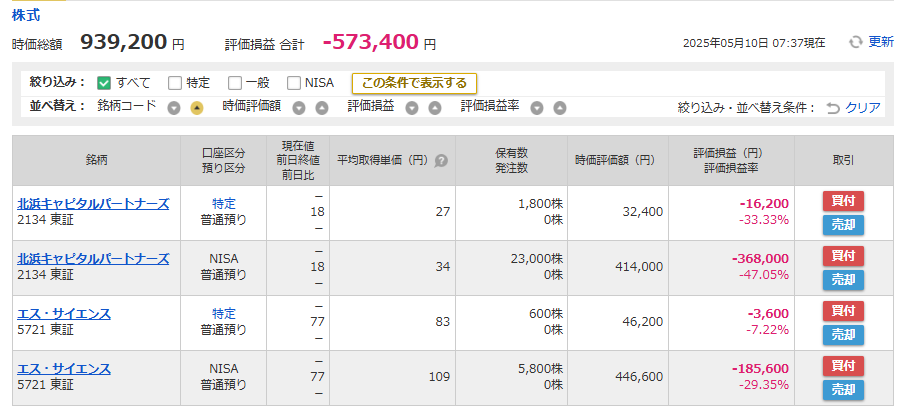Image resolution: width=900 pixels, height=409 pixels.
Task: Sort 時価評価額 ascending with up arrow
Action: pyautogui.click(x=322, y=108)
